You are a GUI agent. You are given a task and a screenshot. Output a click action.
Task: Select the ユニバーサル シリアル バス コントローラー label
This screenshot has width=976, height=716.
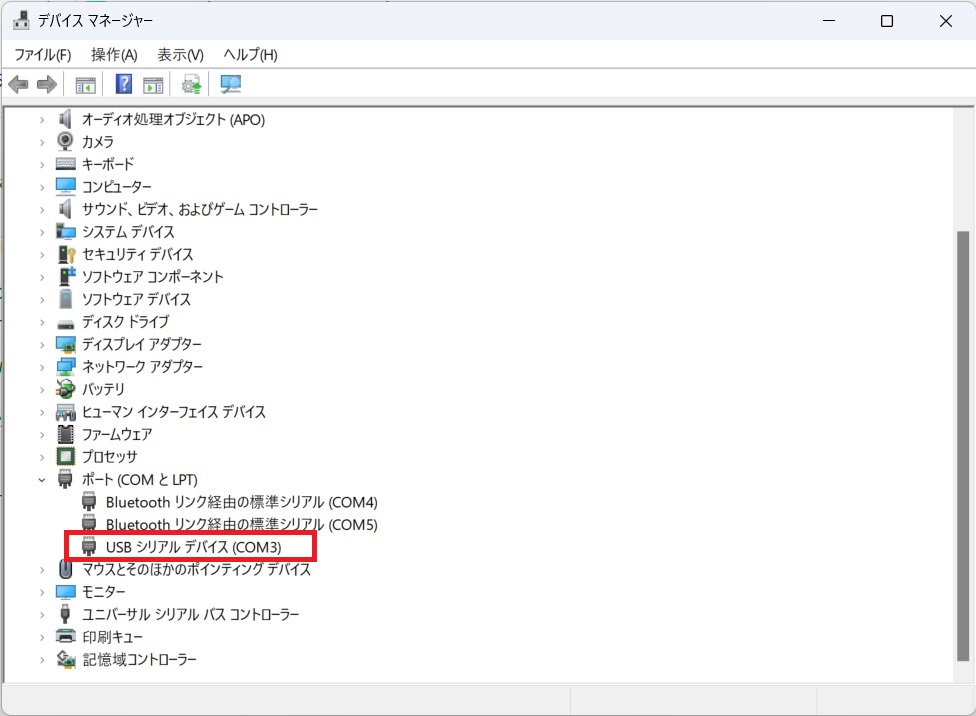(x=190, y=615)
